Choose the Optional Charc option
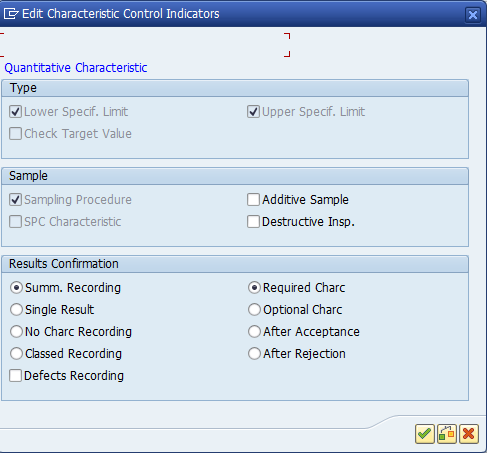This screenshot has width=487, height=453. (x=254, y=310)
